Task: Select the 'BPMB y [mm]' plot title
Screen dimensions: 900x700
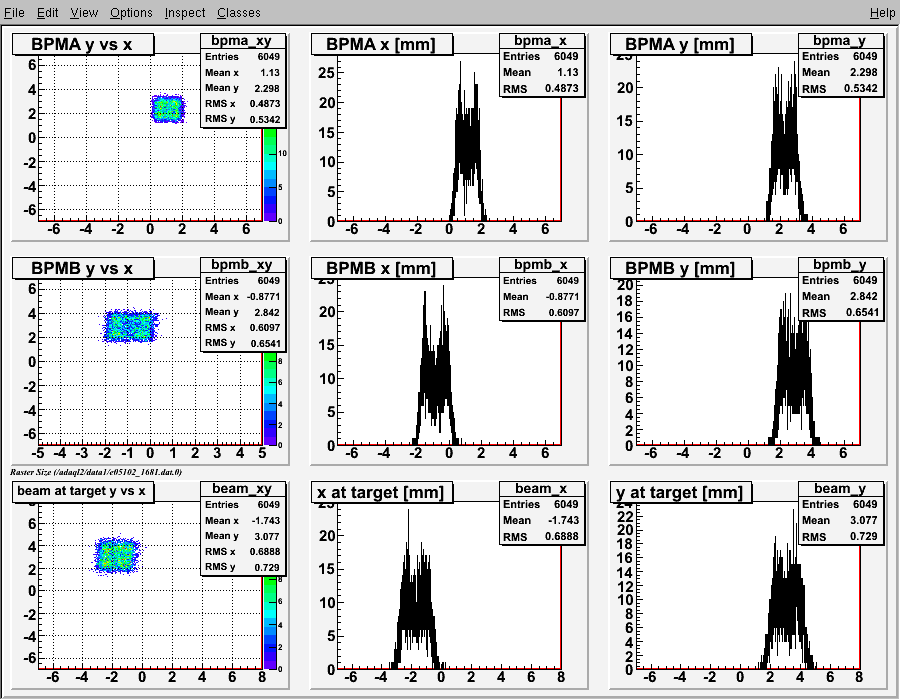Action: coord(680,269)
